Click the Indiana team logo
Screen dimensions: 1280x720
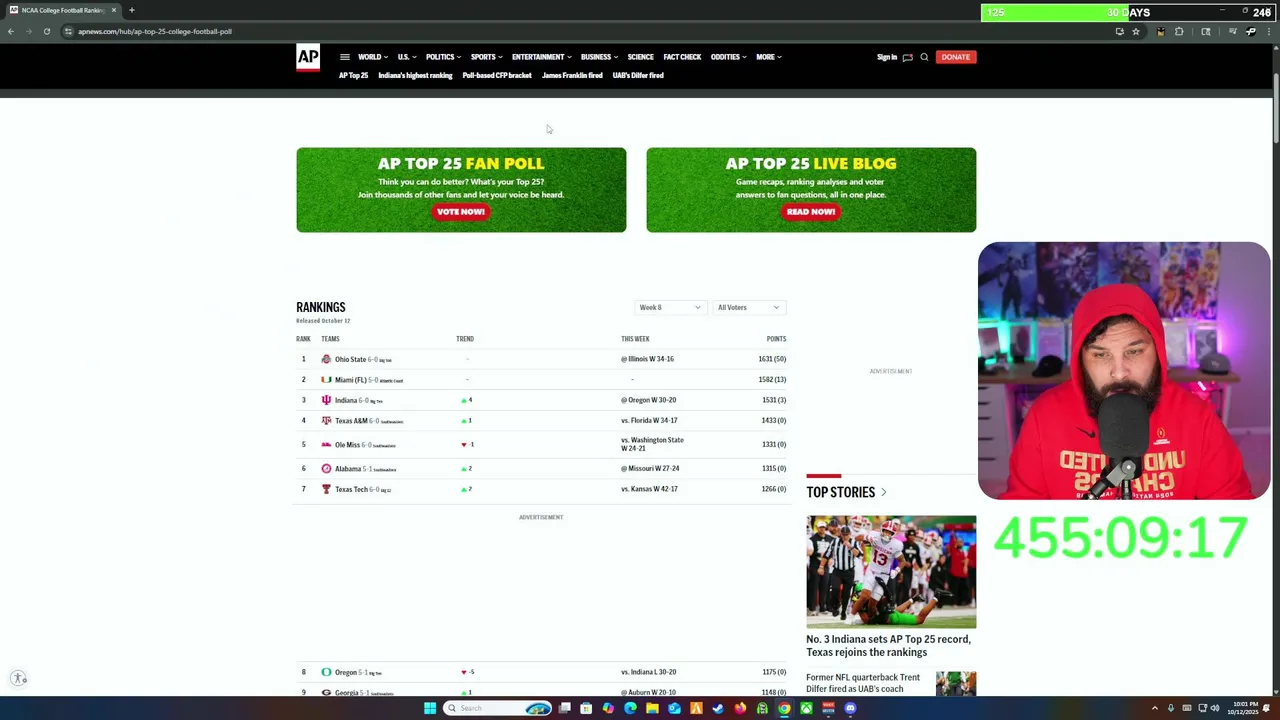coord(326,400)
